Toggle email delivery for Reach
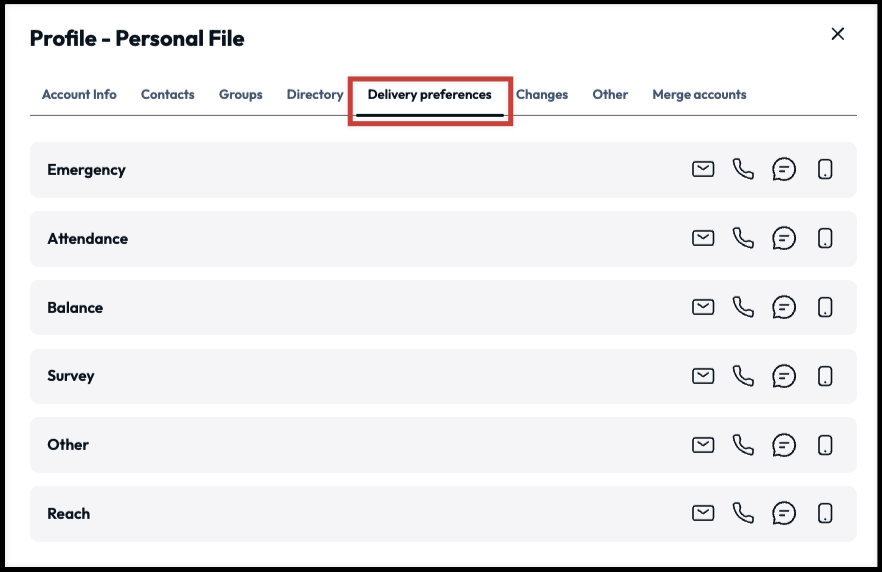The width and height of the screenshot is (882, 572). click(x=703, y=514)
